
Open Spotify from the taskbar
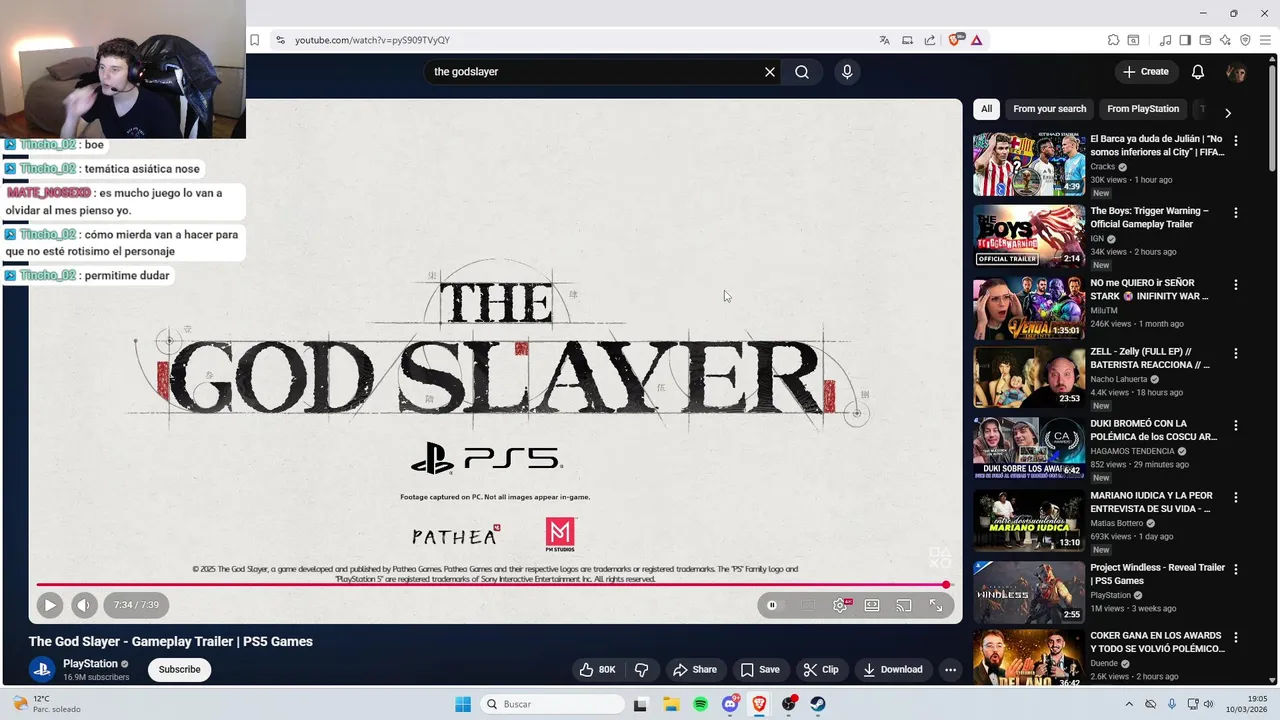coord(700,704)
